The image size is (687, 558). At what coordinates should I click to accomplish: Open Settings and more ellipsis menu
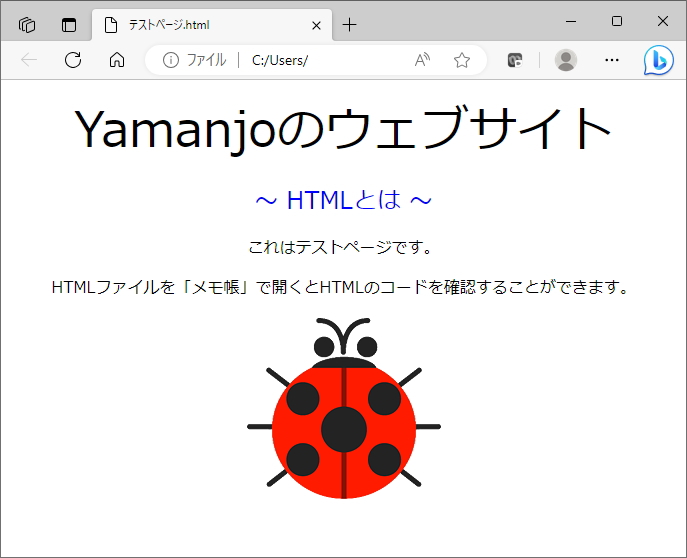click(x=612, y=60)
